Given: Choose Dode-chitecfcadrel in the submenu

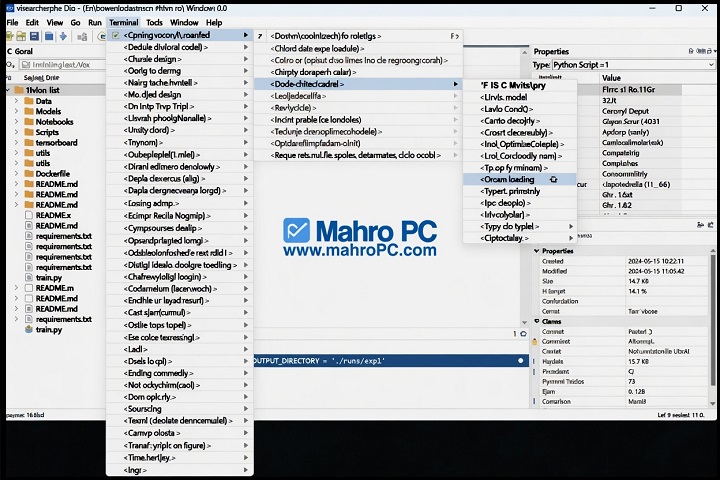Looking at the screenshot, I should 358,84.
